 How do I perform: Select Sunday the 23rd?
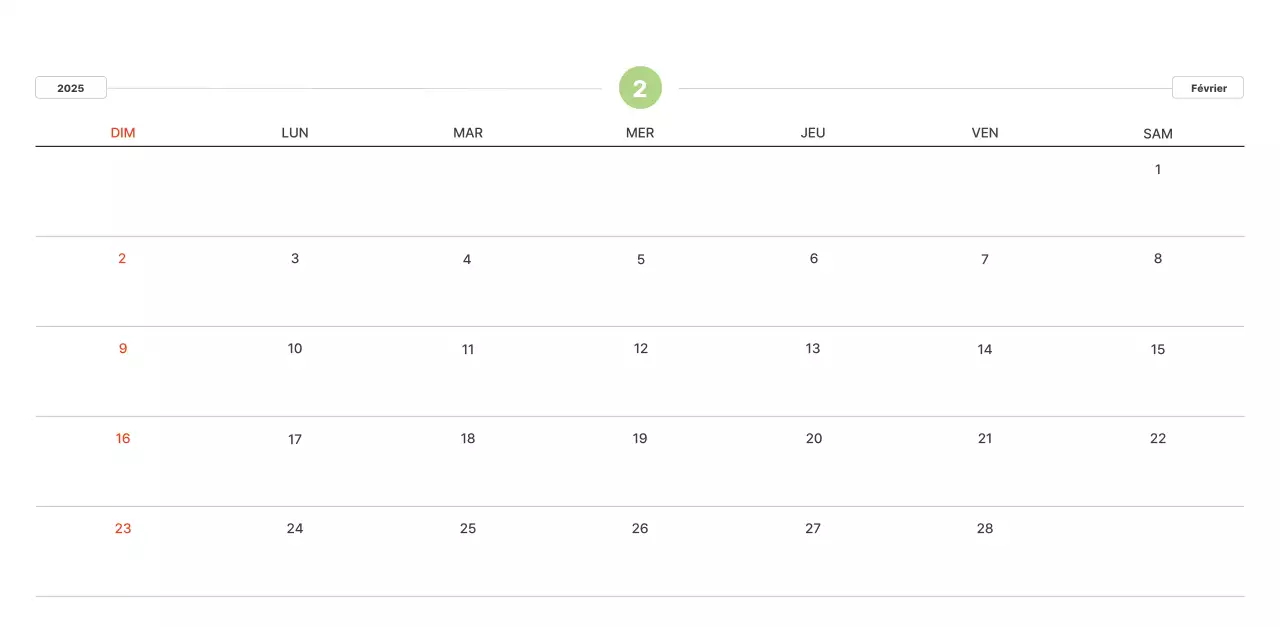point(123,529)
